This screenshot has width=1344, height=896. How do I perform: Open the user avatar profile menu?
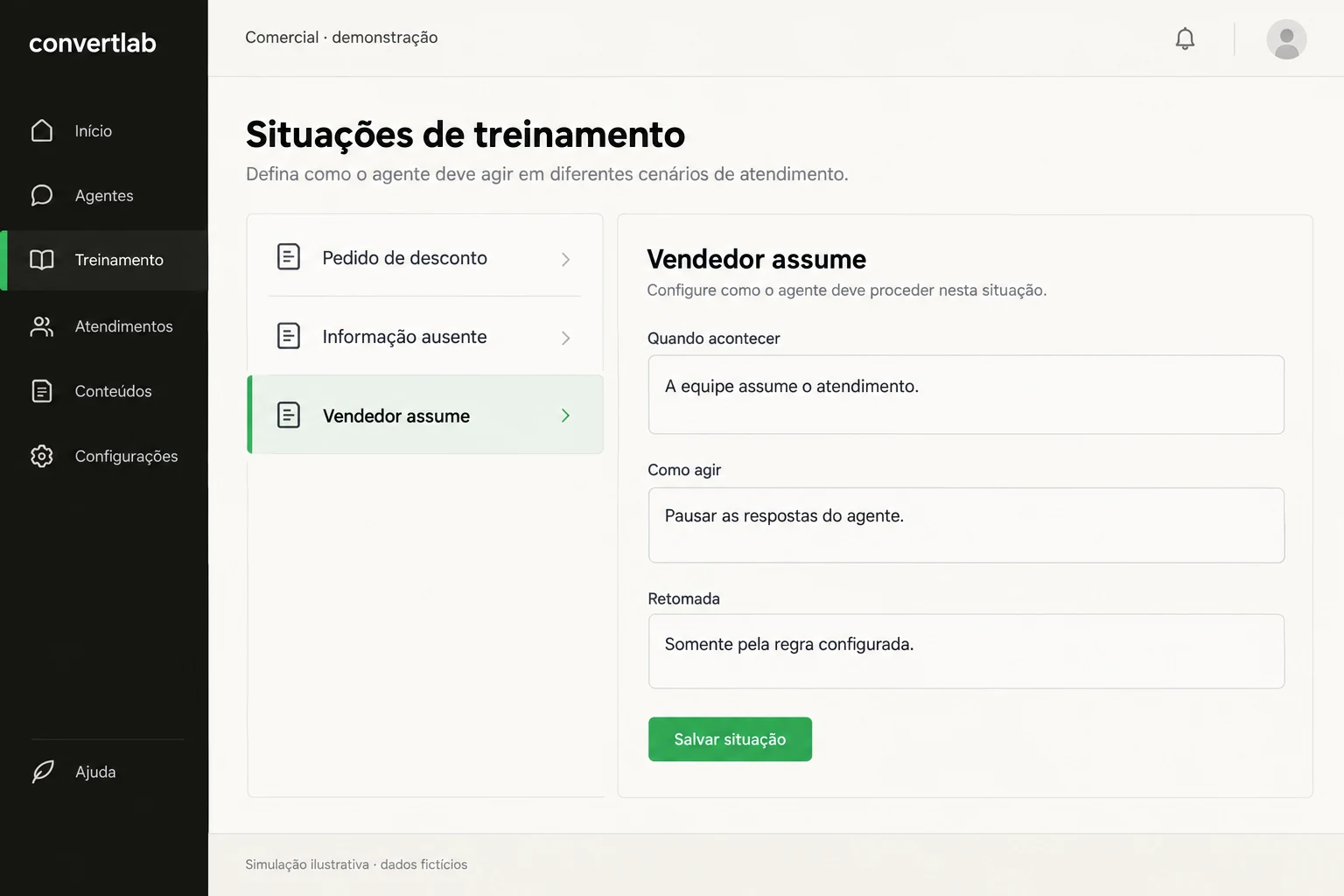[x=1286, y=39]
